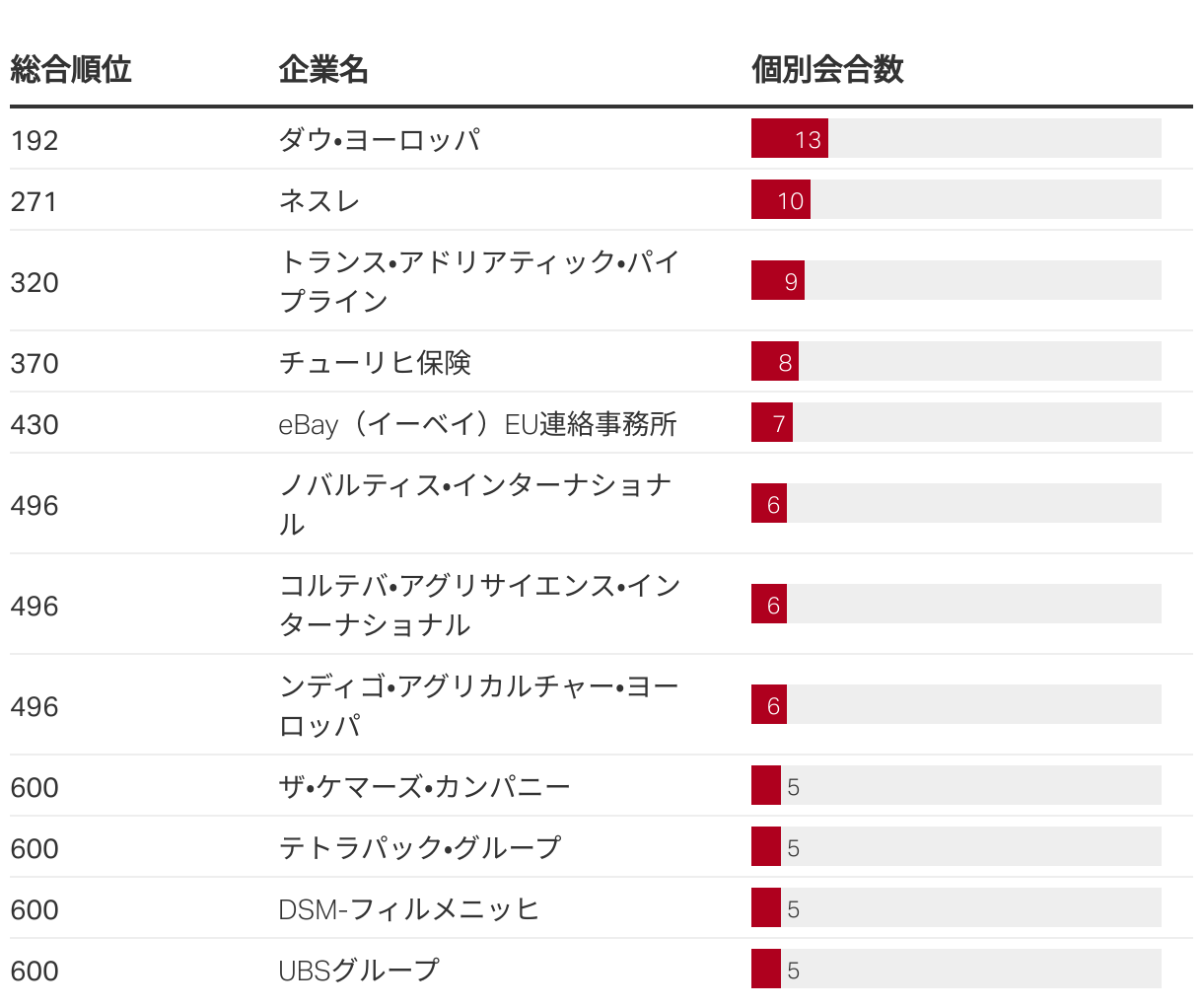Click the 企業名 column header
Screen dimensions: 1203x1008
323,70
